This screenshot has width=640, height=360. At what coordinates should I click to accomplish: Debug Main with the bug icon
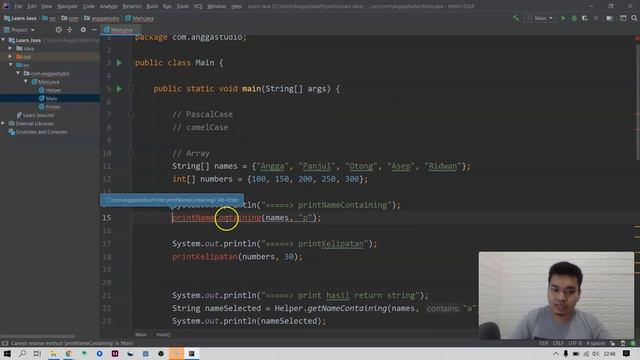[x=574, y=18]
